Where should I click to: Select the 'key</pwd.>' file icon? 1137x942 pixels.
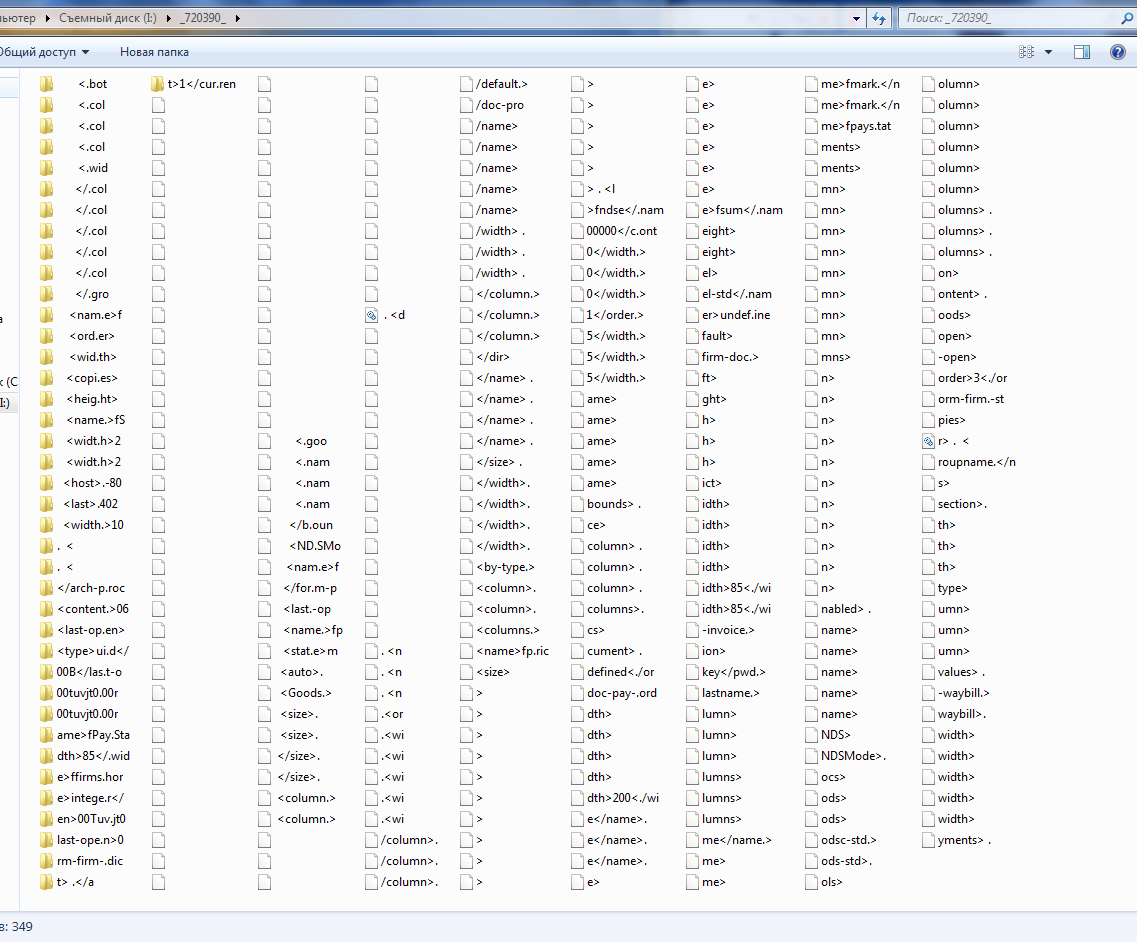pos(692,672)
